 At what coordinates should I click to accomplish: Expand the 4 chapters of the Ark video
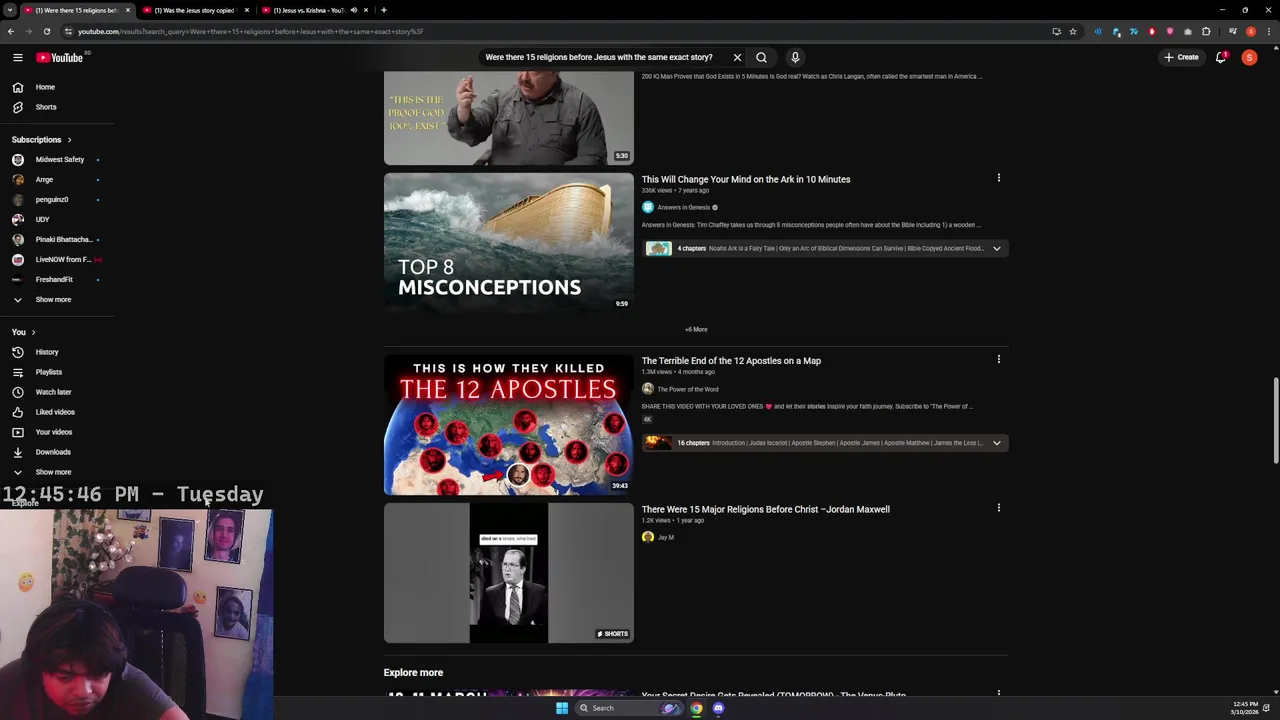coord(997,248)
